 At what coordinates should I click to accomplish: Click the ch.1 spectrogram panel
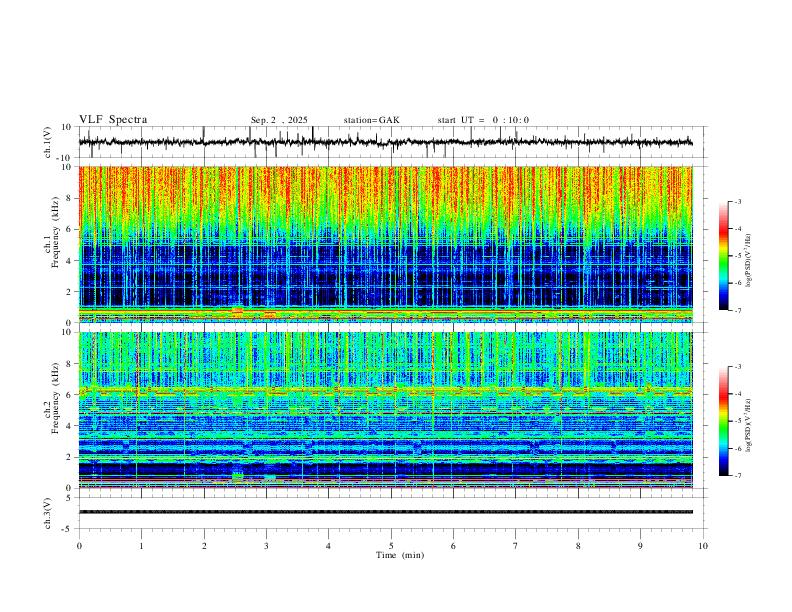(386, 244)
